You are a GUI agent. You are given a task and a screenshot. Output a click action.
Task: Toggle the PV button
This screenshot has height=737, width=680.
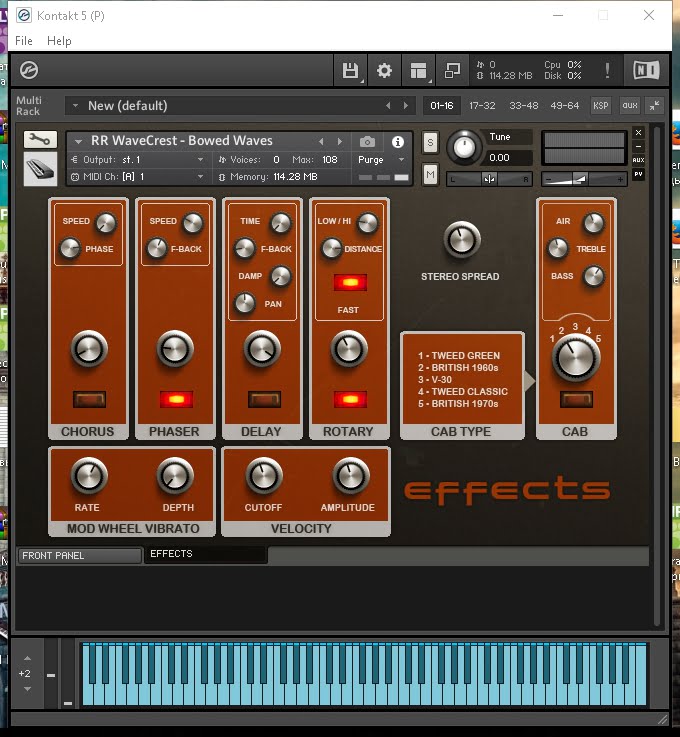point(638,174)
